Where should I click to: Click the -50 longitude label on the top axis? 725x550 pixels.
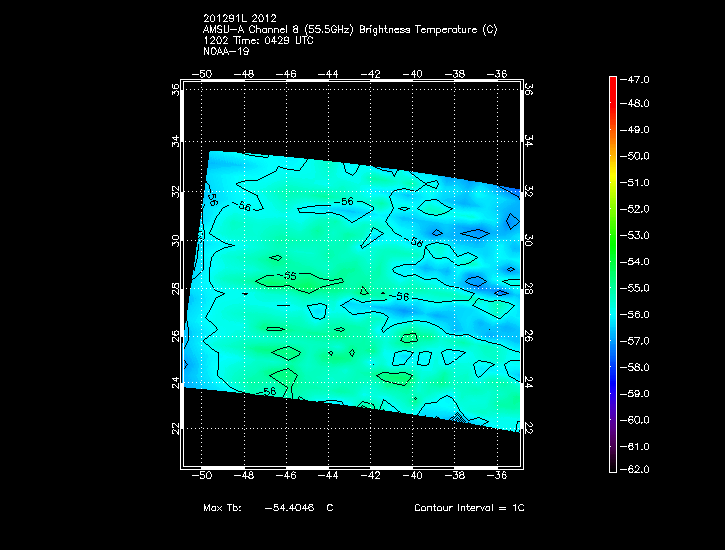click(x=203, y=73)
